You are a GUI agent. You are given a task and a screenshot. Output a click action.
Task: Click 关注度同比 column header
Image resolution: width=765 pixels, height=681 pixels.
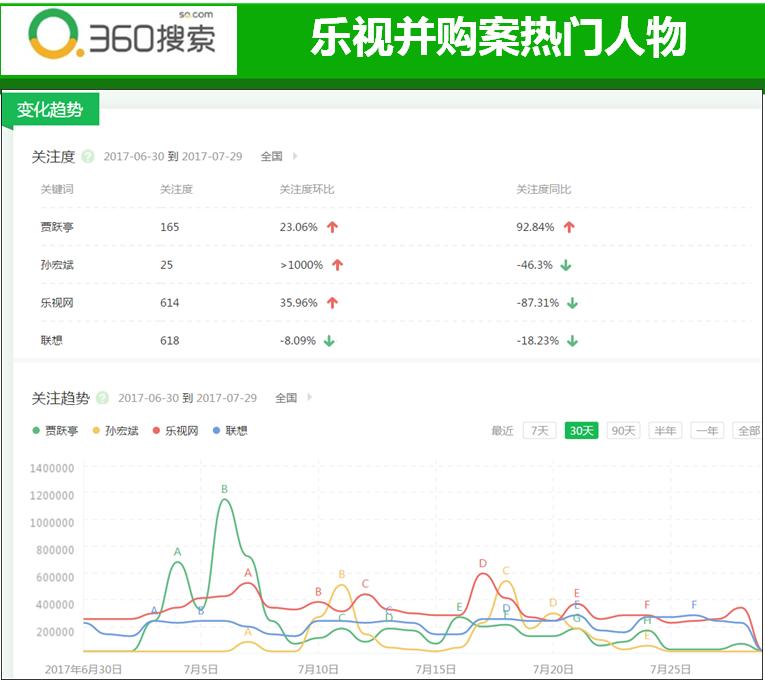click(x=544, y=189)
